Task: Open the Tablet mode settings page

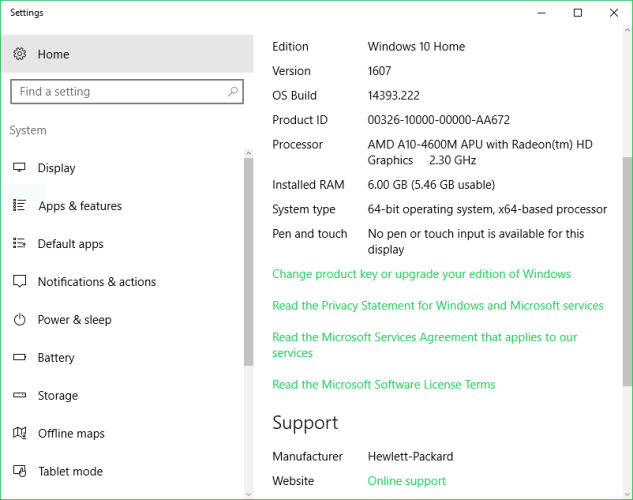Action: point(70,472)
